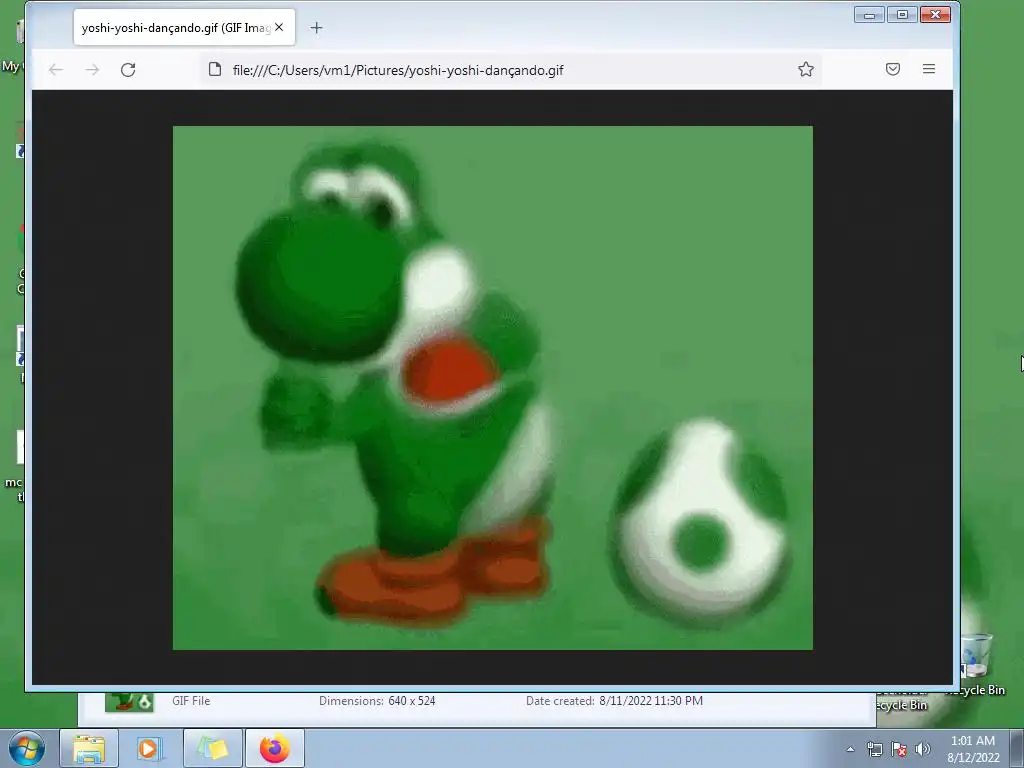Open the Action Center flag icon
Image resolution: width=1024 pixels, height=768 pixels.
899,749
